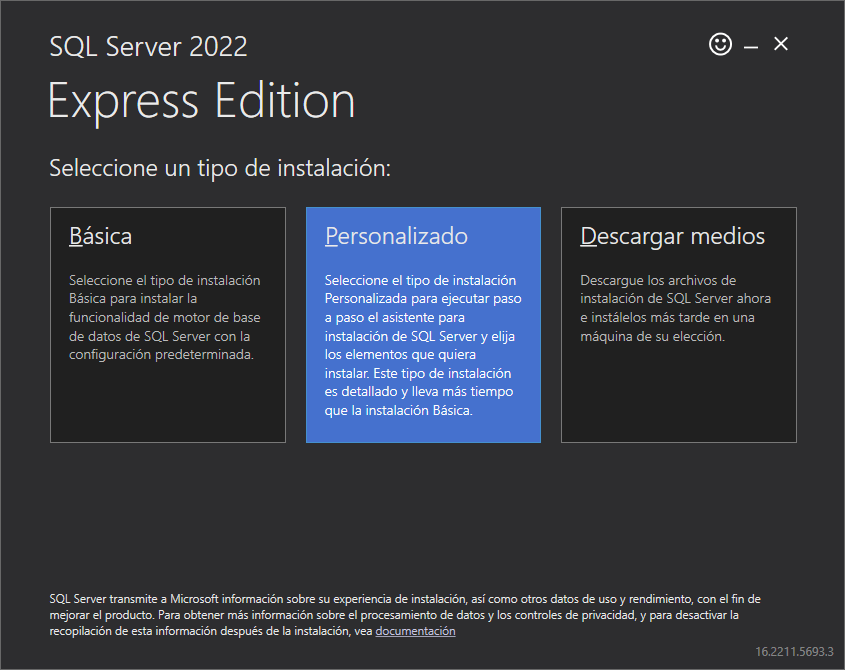Select the Personalizado installation tile
845x670 pixels.
click(x=423, y=325)
